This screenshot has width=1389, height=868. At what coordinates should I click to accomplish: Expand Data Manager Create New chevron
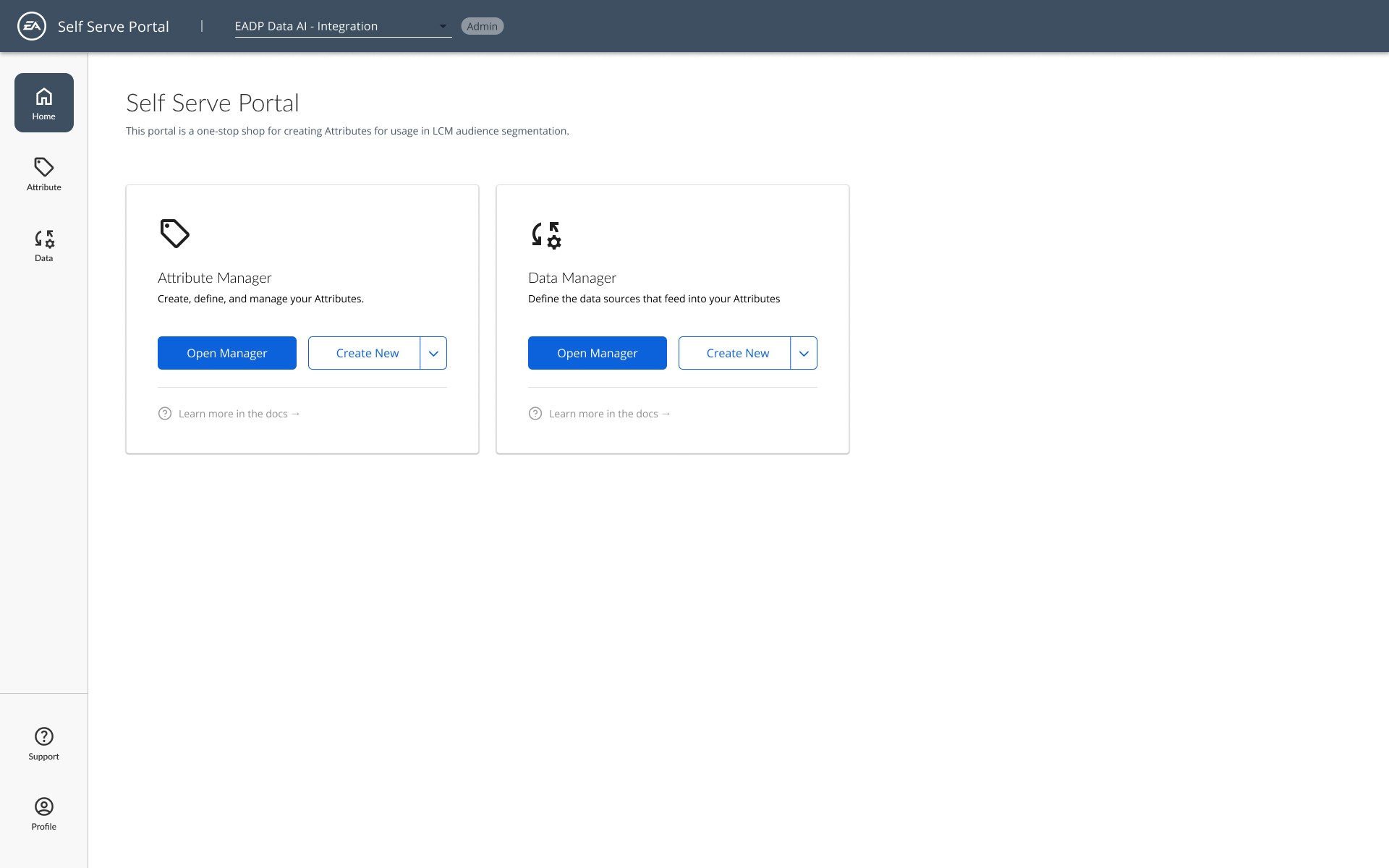pyautogui.click(x=804, y=353)
